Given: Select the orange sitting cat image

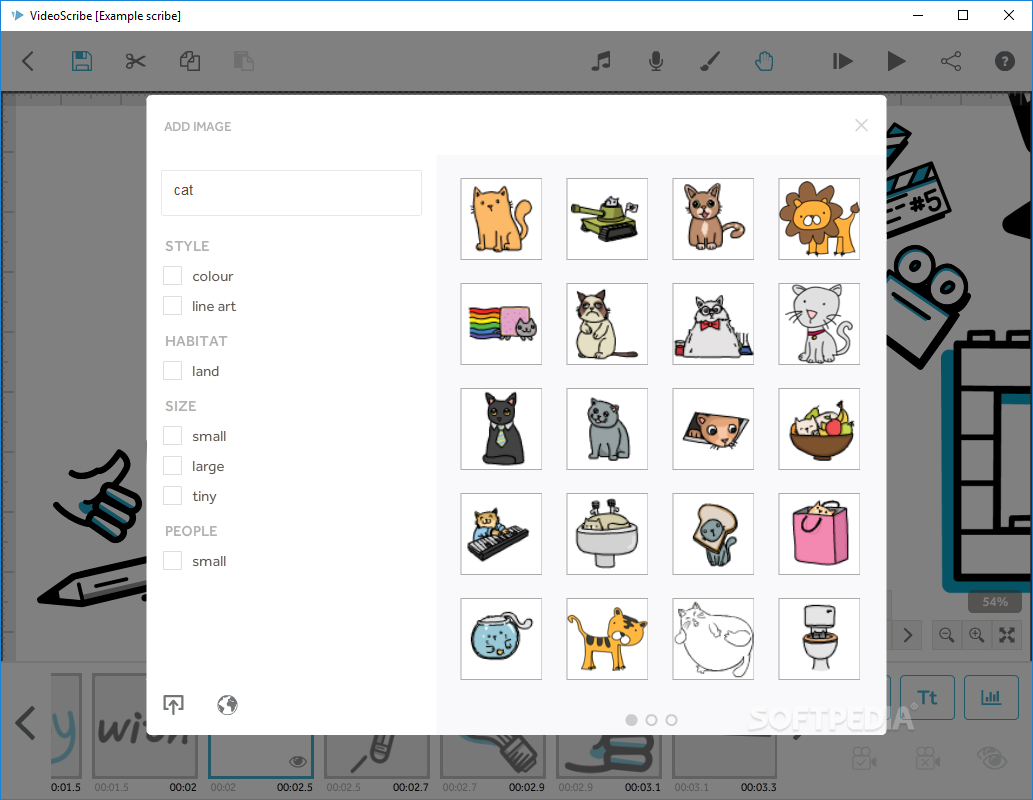Looking at the screenshot, I should [501, 219].
